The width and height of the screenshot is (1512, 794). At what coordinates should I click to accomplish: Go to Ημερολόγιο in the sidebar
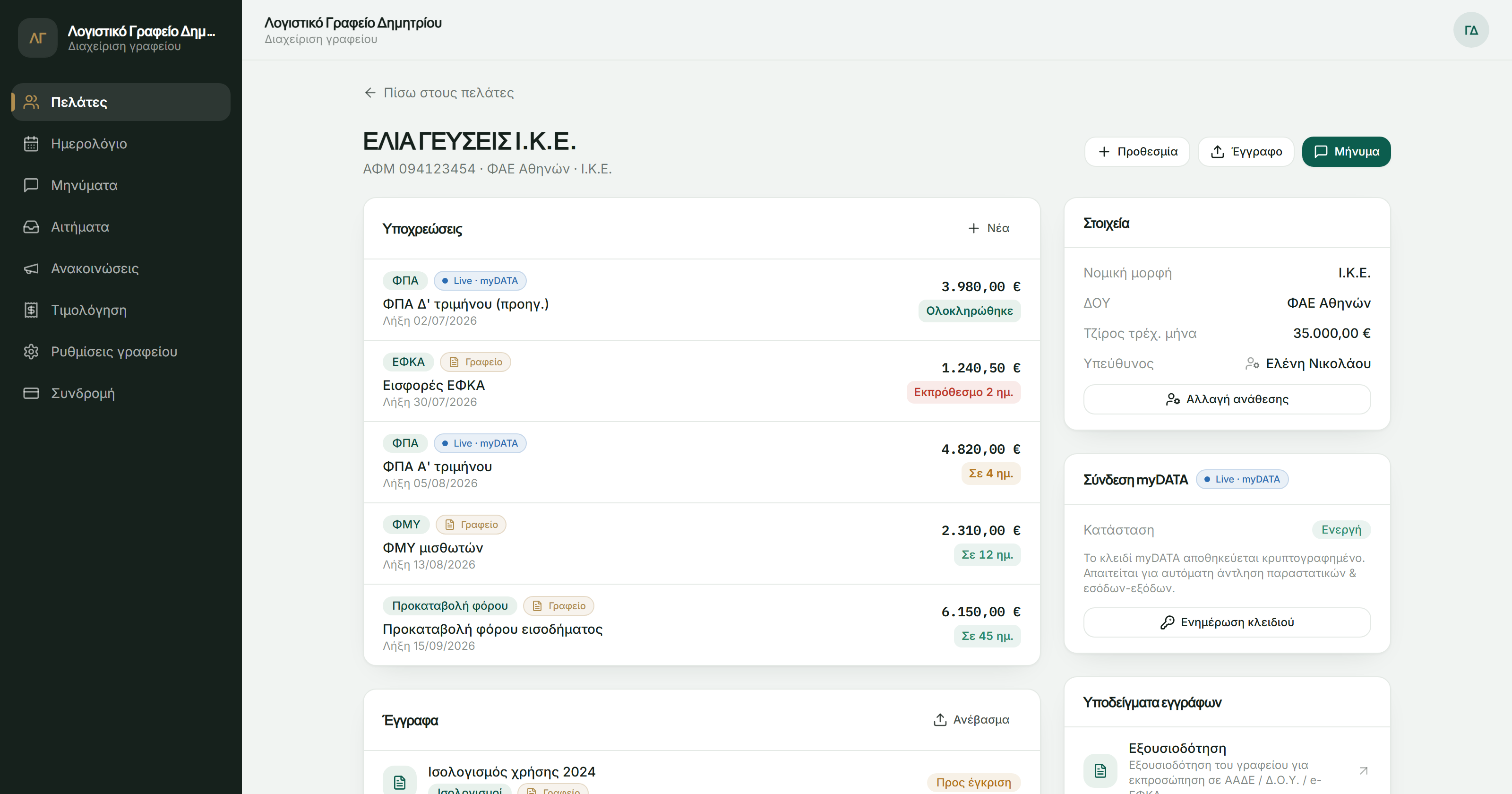tap(121, 144)
